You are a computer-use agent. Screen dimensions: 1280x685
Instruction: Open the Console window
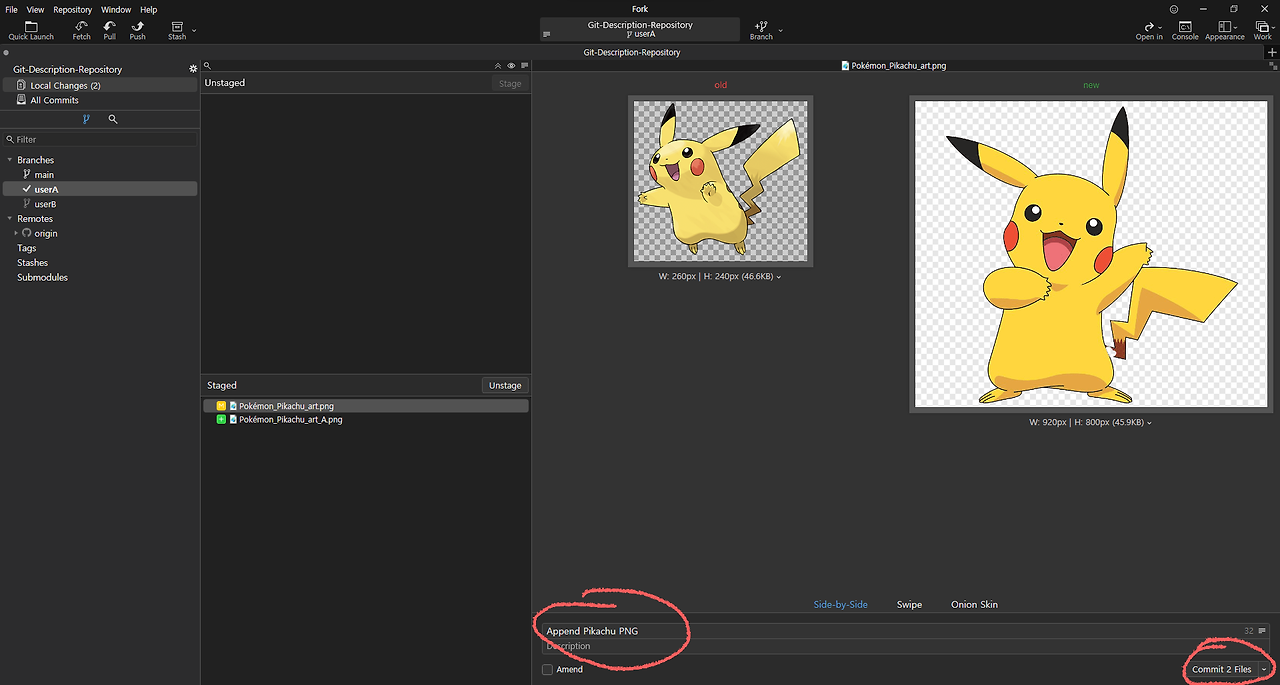click(1185, 29)
